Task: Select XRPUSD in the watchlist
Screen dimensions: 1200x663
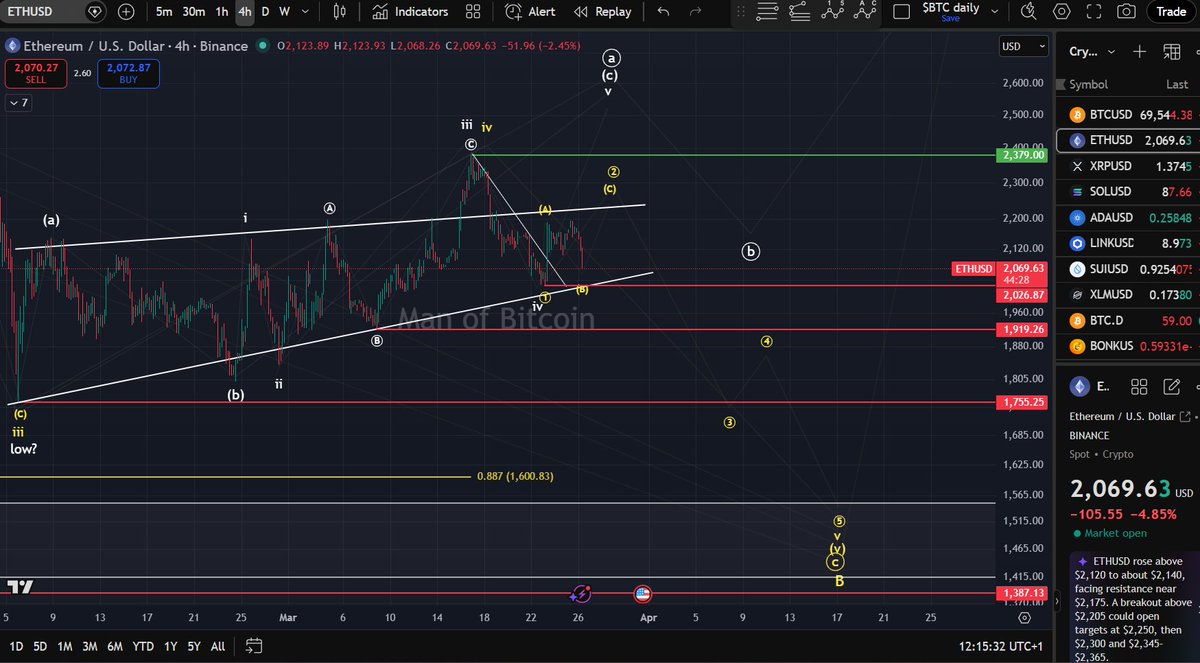Action: tap(1128, 166)
